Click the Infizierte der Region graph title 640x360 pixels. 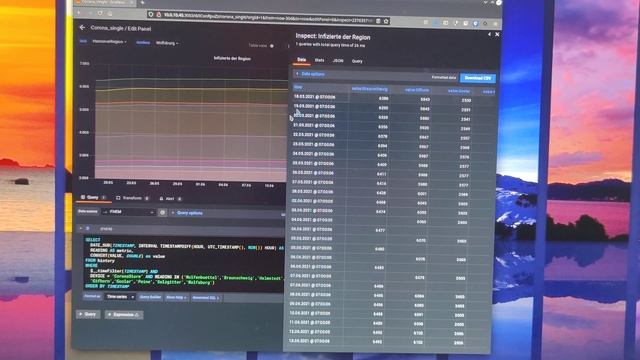(x=232, y=58)
